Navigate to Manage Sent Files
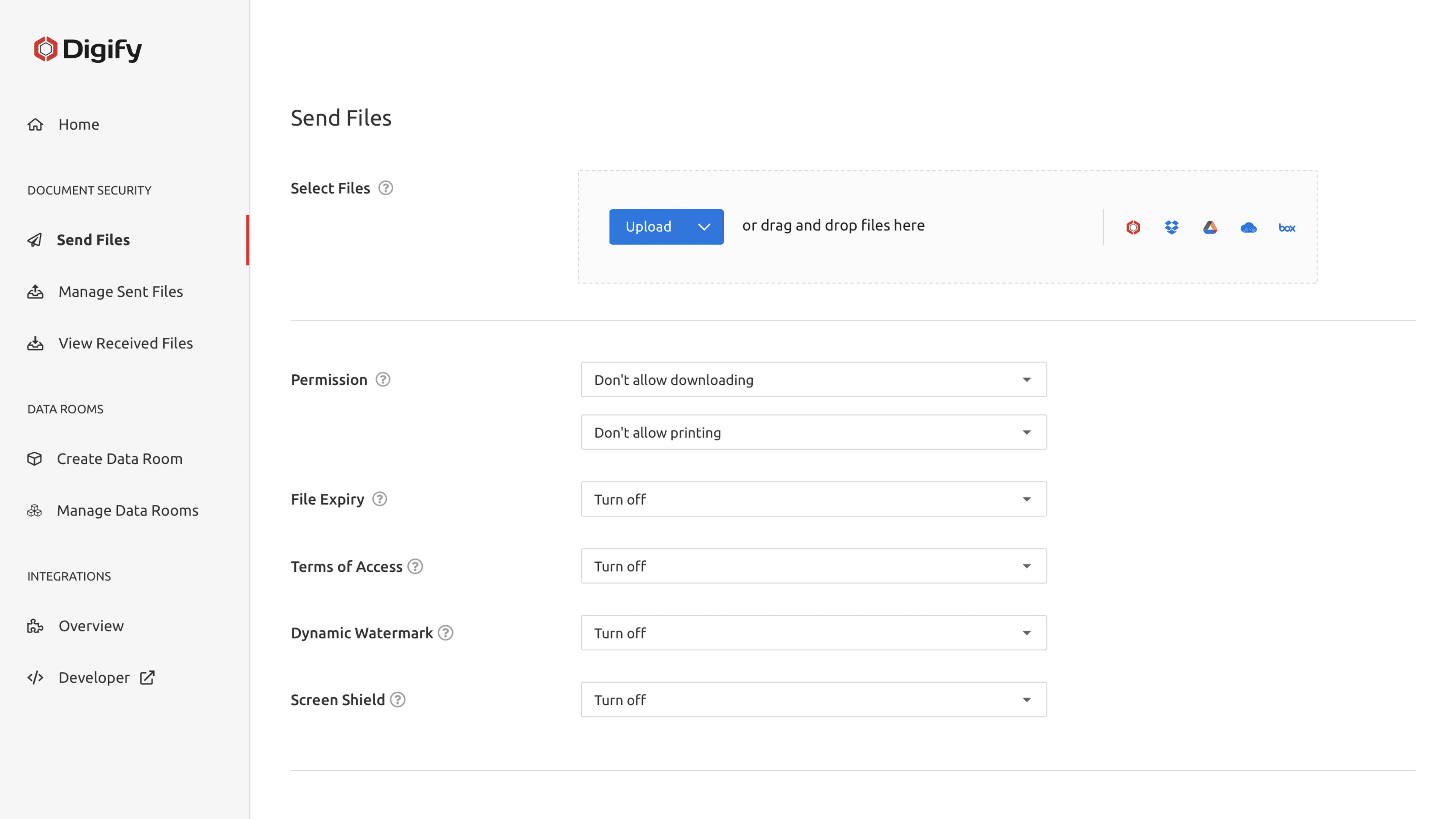Image resolution: width=1456 pixels, height=819 pixels. 120,292
